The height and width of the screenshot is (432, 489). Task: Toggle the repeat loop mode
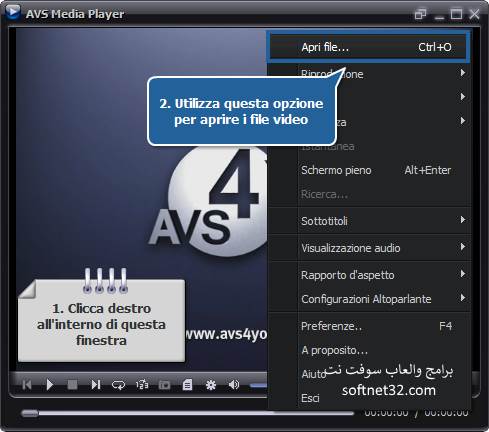pyautogui.click(x=118, y=385)
